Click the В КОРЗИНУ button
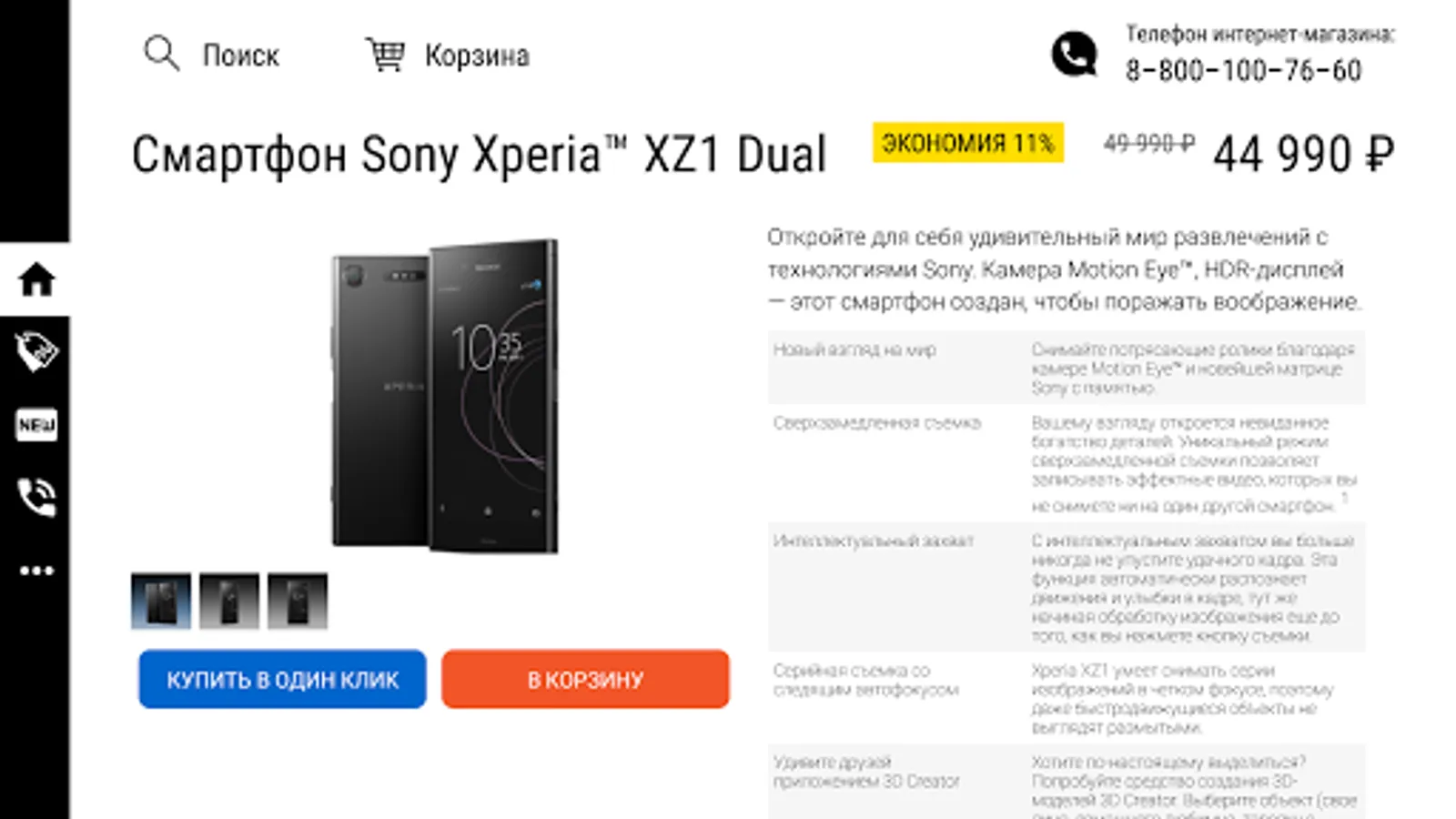 click(585, 679)
